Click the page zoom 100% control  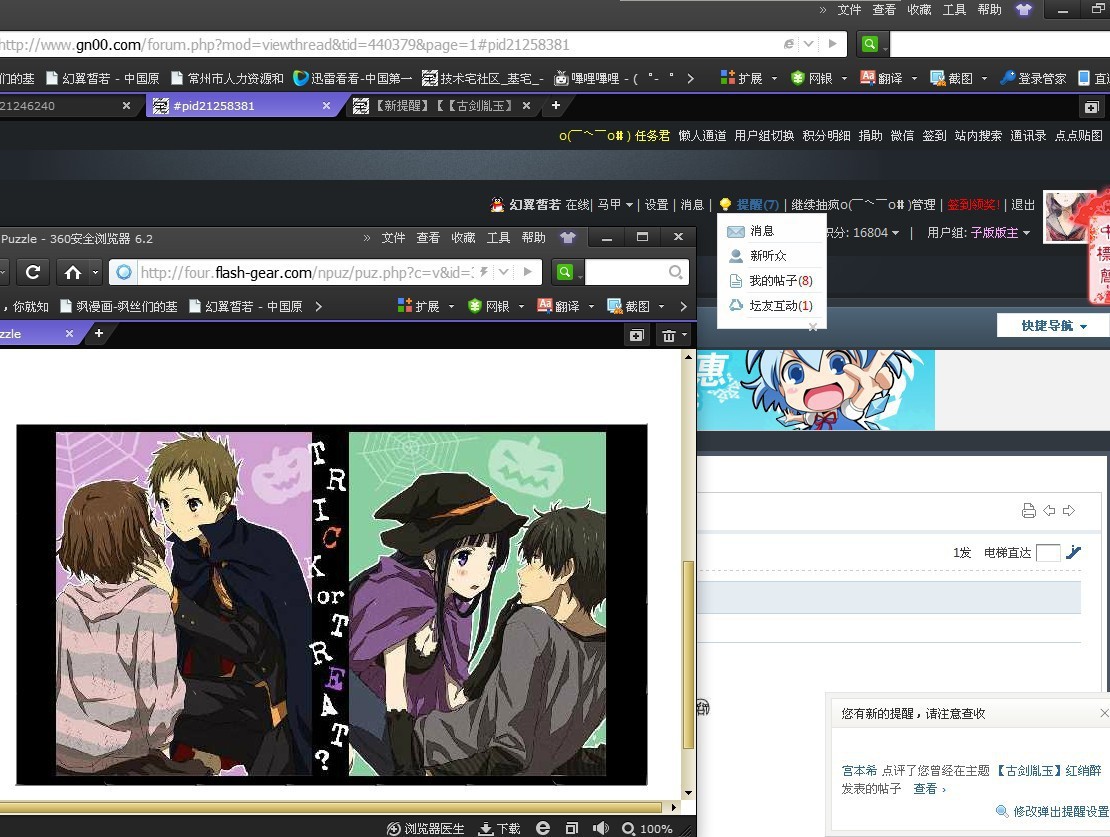(647, 828)
